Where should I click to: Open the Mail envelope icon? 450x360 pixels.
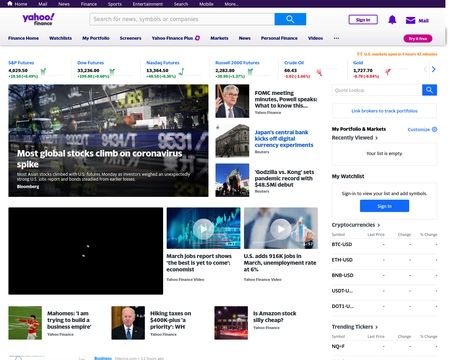click(x=410, y=20)
